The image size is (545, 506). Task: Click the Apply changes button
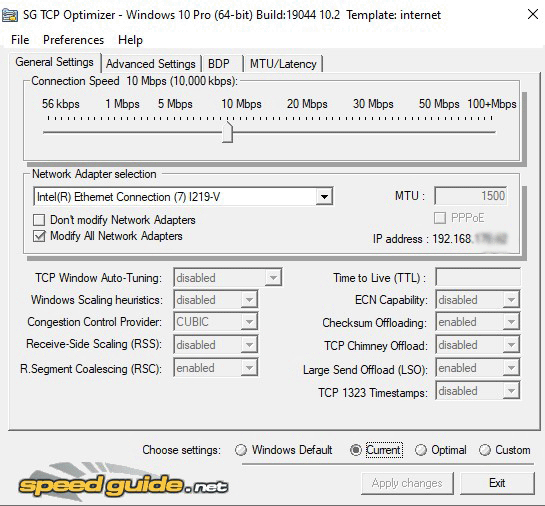407,483
